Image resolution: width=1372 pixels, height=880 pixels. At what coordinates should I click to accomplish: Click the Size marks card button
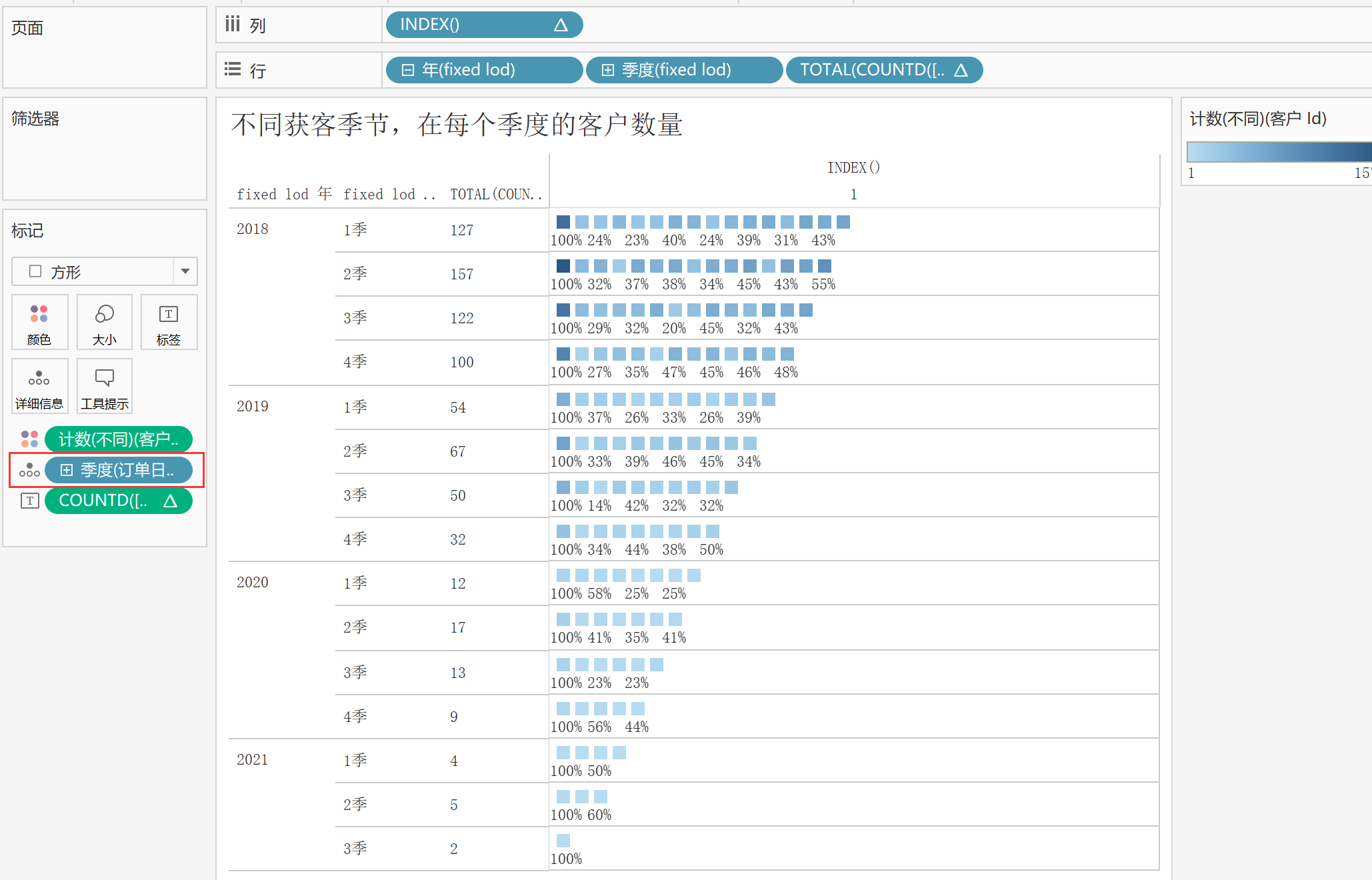105,322
